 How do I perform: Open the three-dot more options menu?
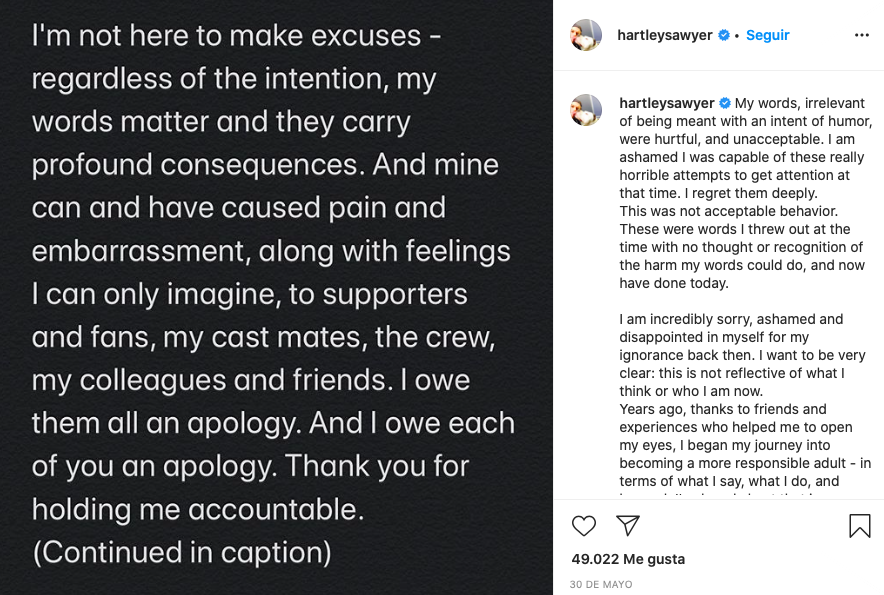[861, 35]
